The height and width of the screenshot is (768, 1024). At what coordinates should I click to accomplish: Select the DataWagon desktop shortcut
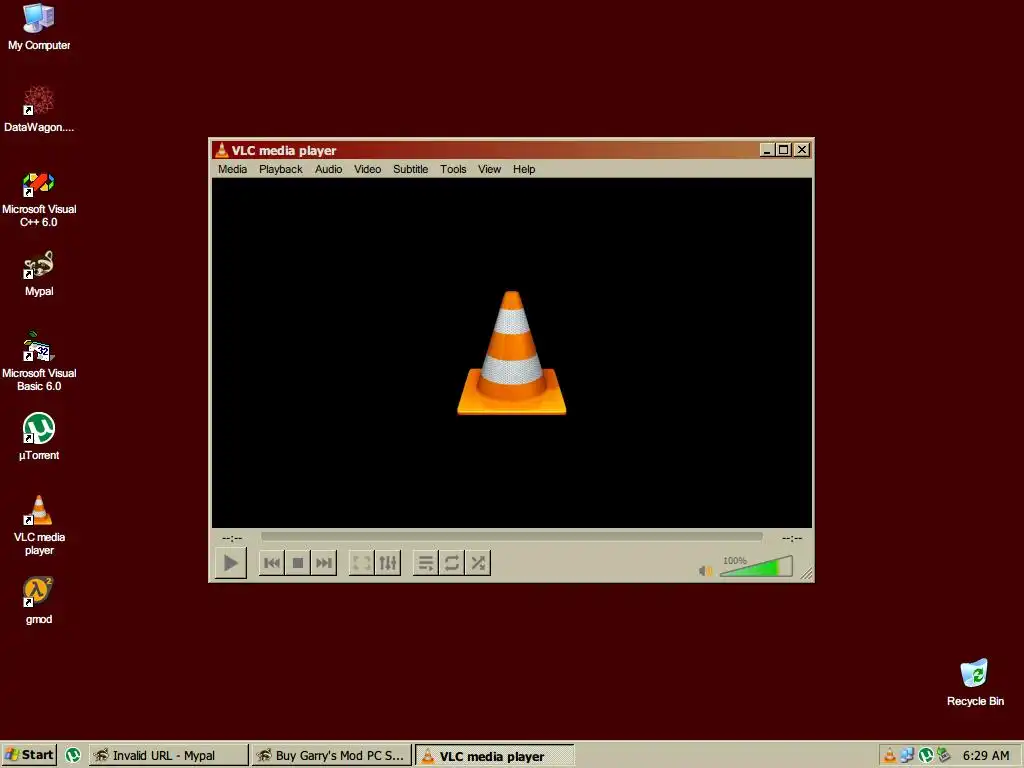click(x=39, y=109)
